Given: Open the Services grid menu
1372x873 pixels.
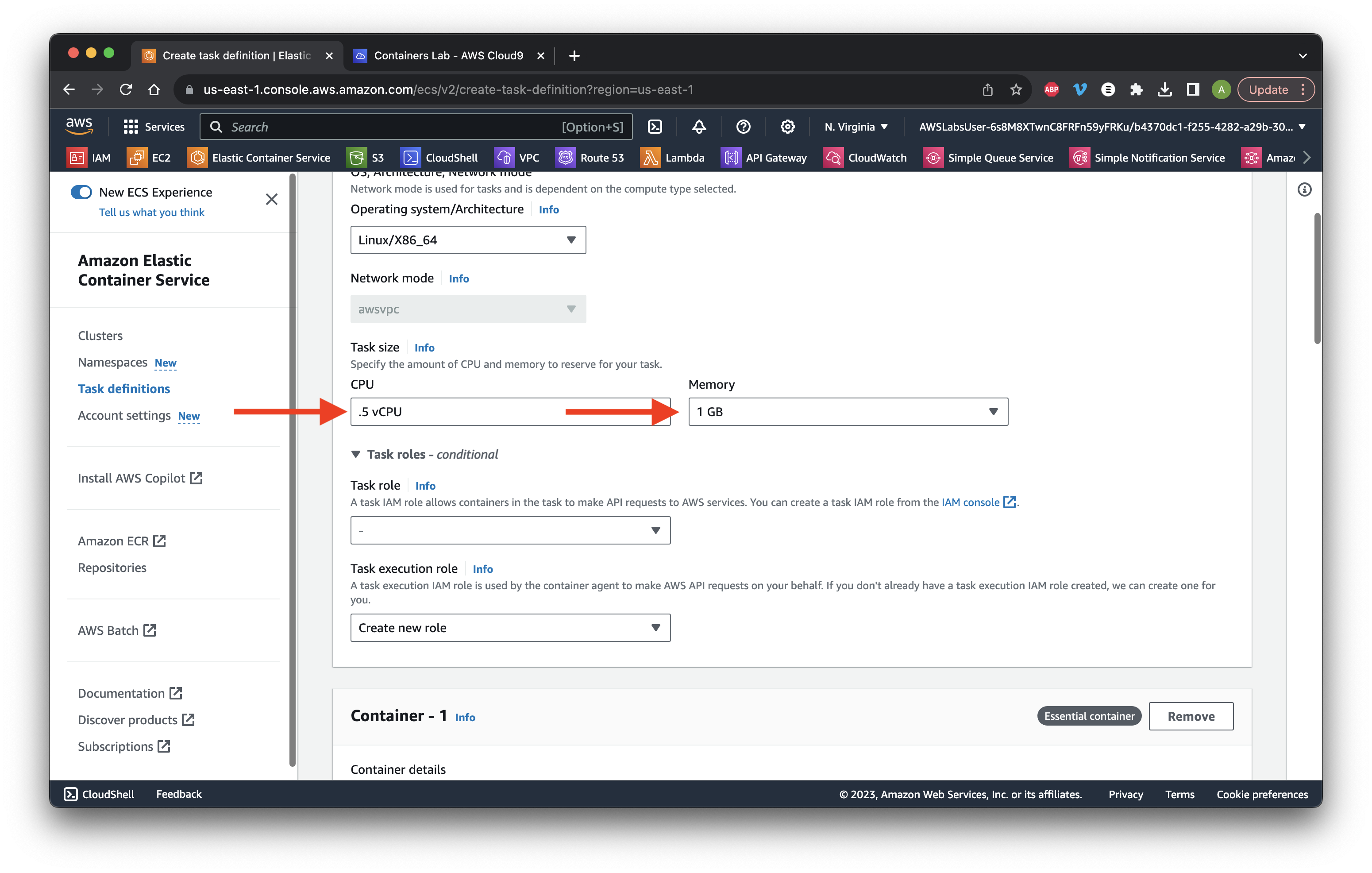Looking at the screenshot, I should tap(154, 127).
